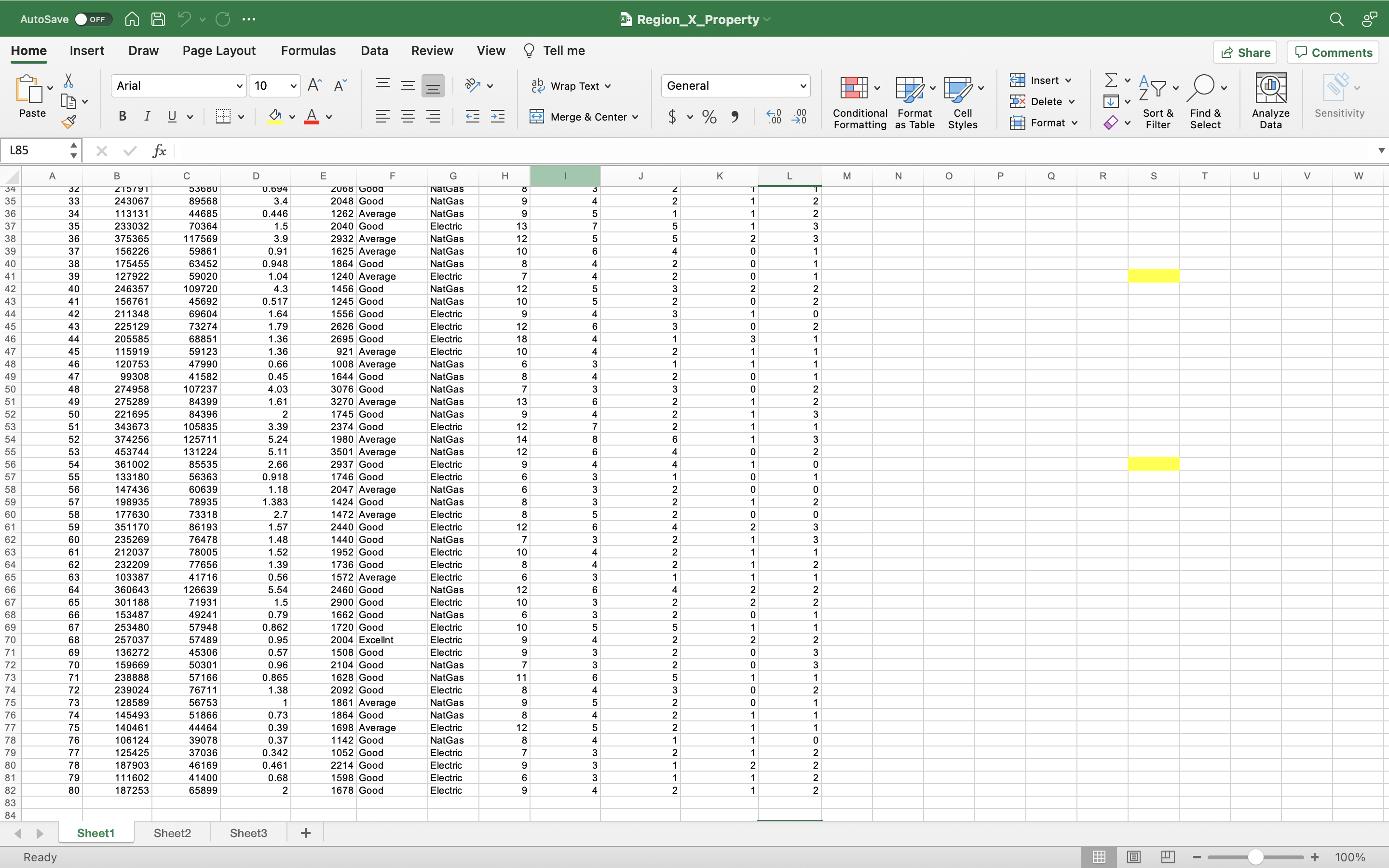The height and width of the screenshot is (868, 1389).
Task: Apply the yellow fill color swatch
Action: coord(275,117)
